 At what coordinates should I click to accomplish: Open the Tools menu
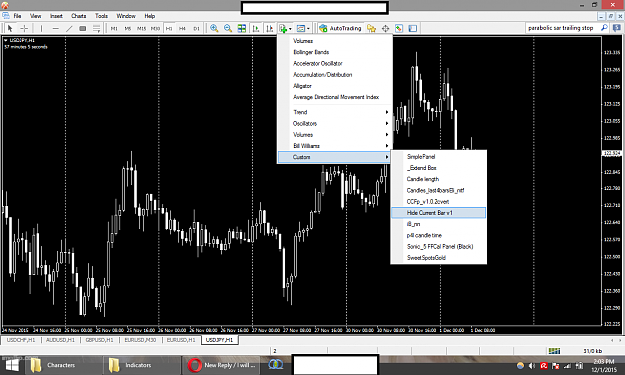click(101, 16)
